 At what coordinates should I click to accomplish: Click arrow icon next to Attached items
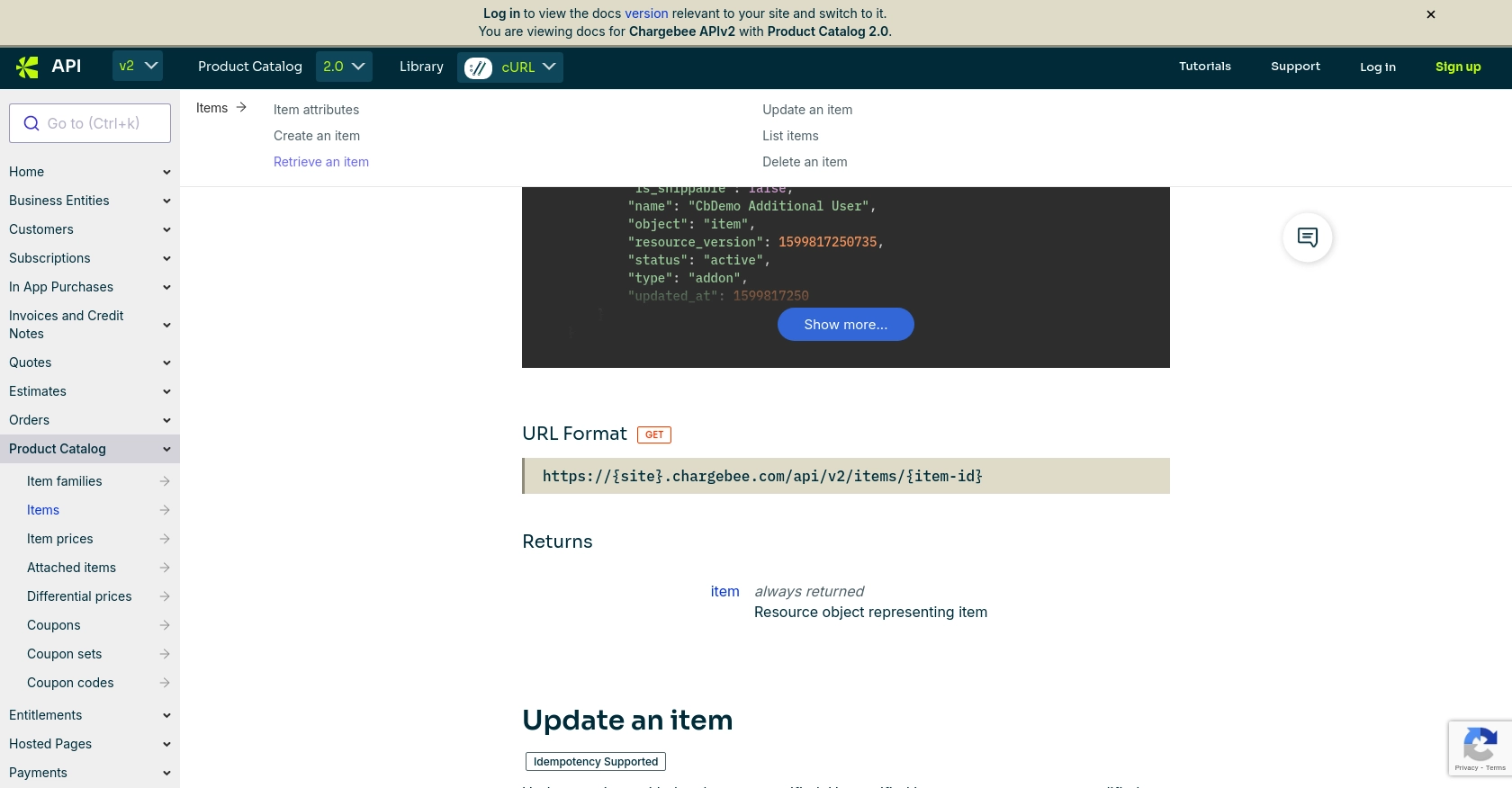(x=165, y=568)
